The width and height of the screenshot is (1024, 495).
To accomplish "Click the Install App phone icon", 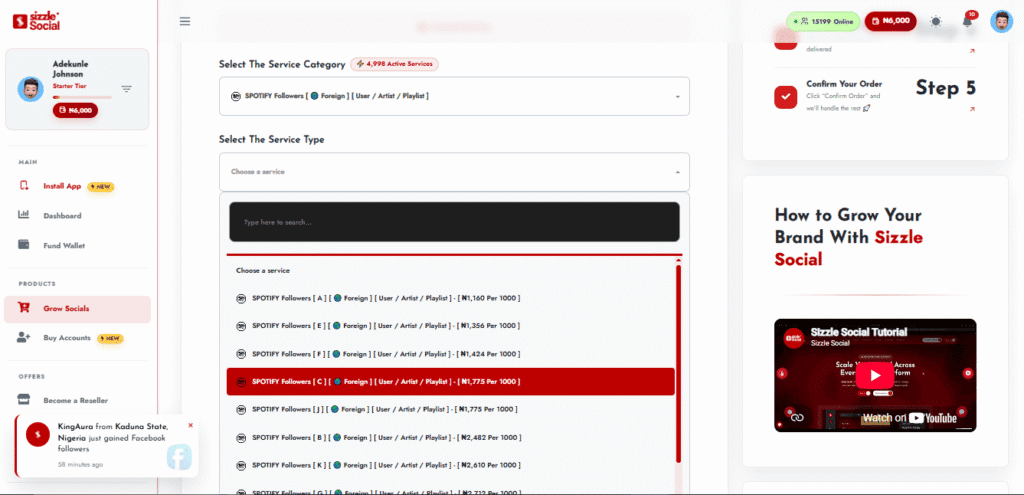I will (24, 185).
